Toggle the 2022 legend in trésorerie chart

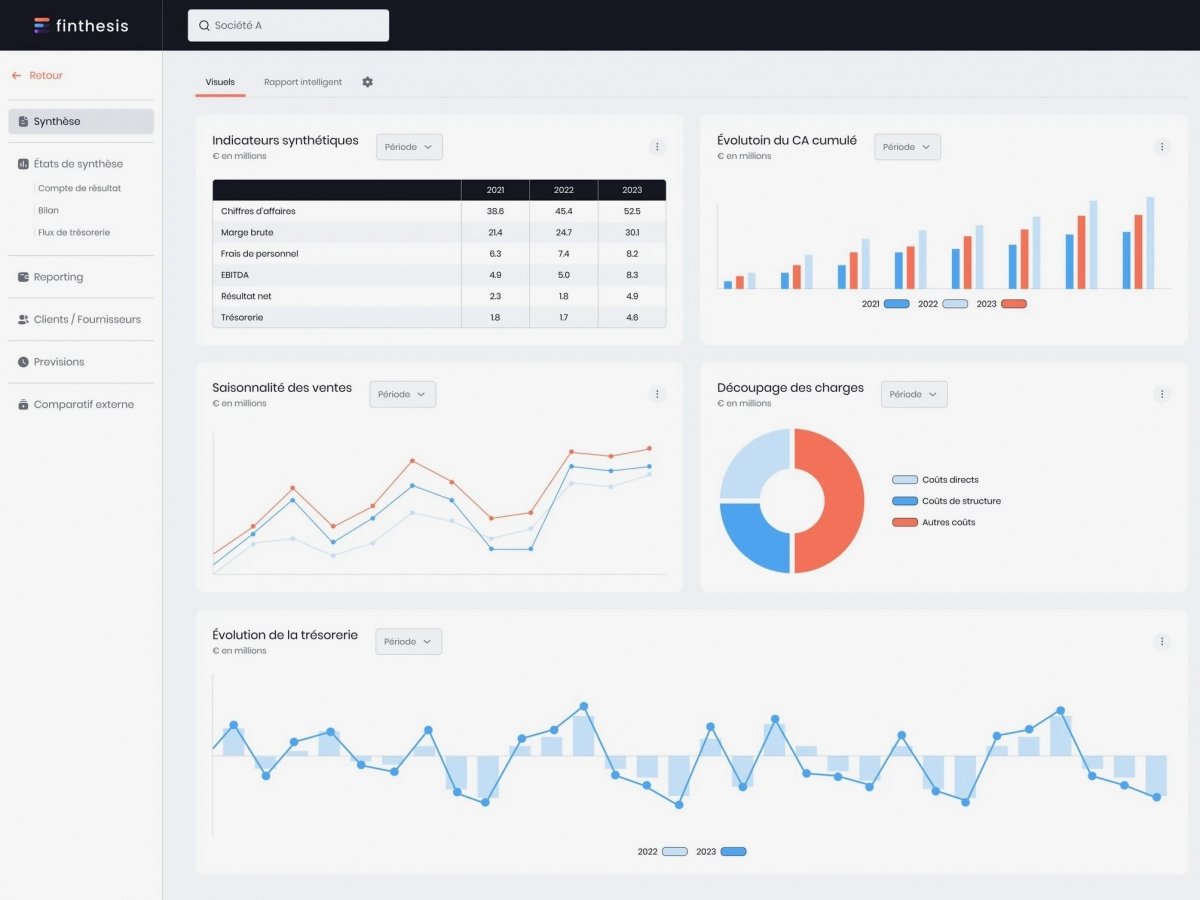point(674,852)
